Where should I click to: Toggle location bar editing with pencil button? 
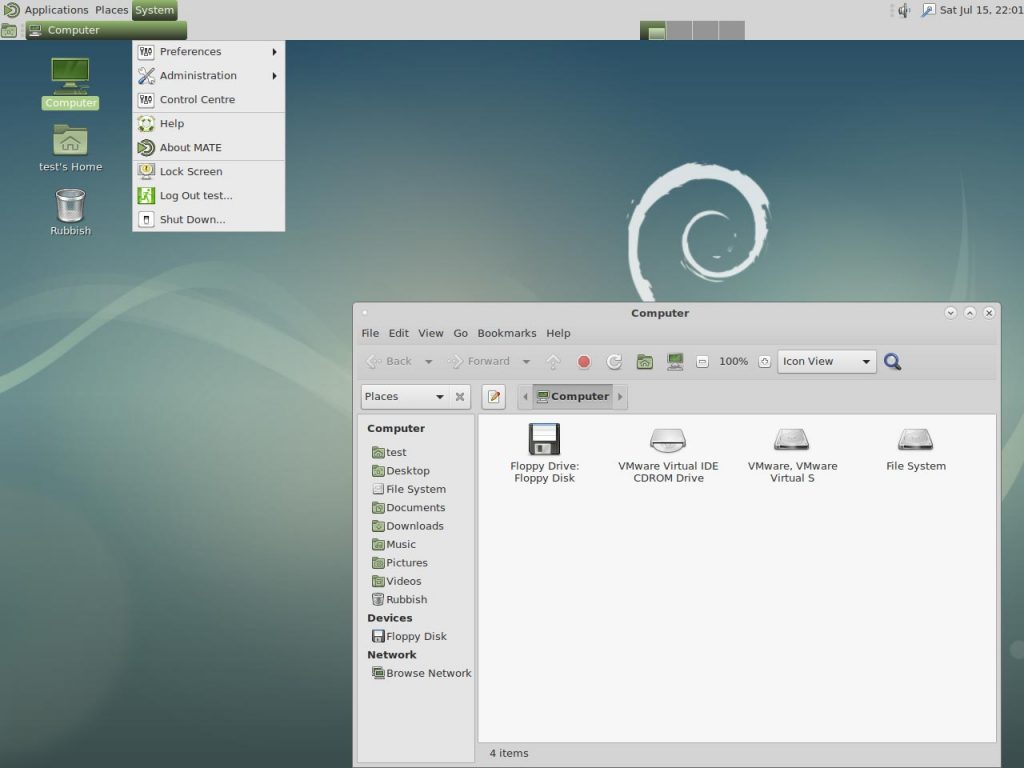click(x=493, y=396)
